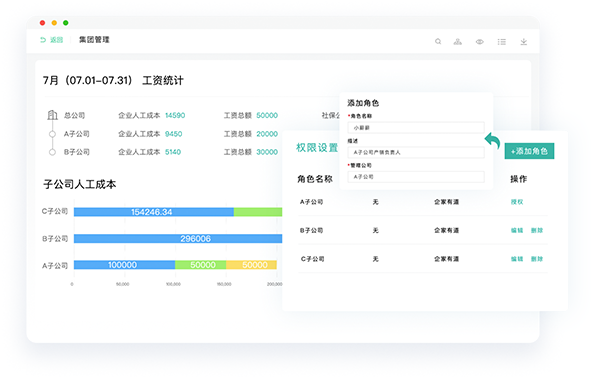The height and width of the screenshot is (379, 596).
Task: Click the download icon in the toolbar
Action: click(524, 41)
